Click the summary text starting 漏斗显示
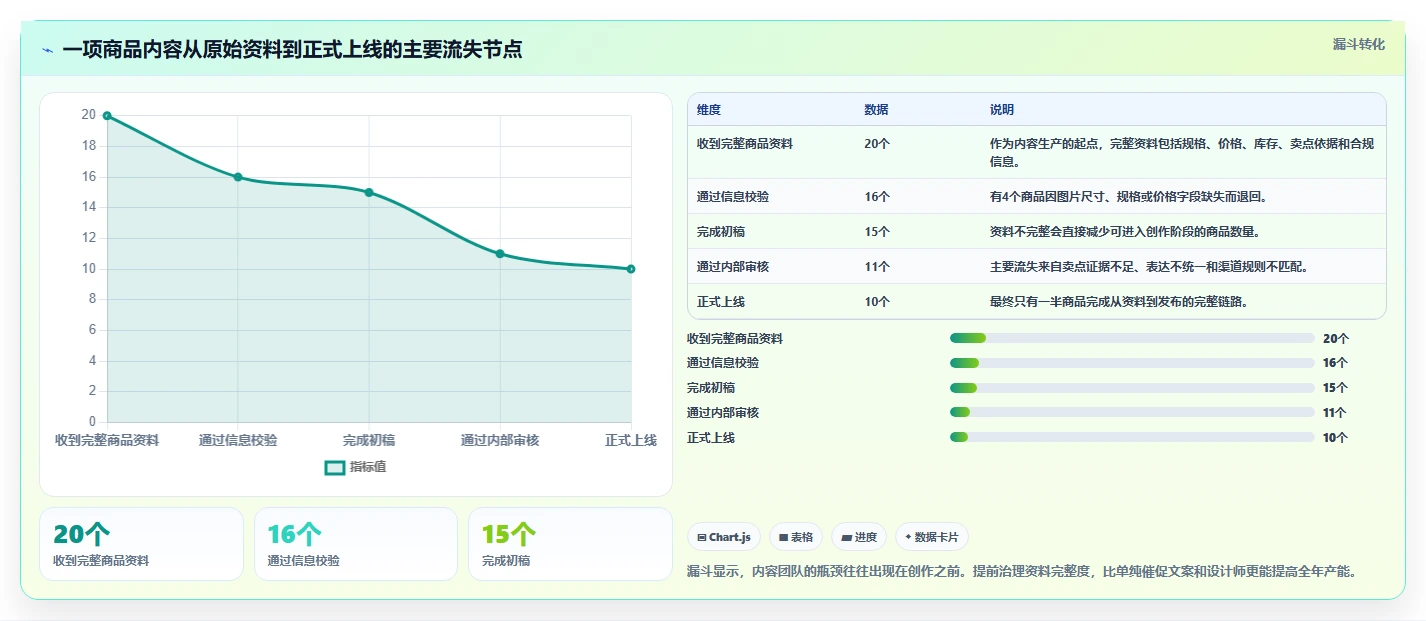 pos(1022,572)
